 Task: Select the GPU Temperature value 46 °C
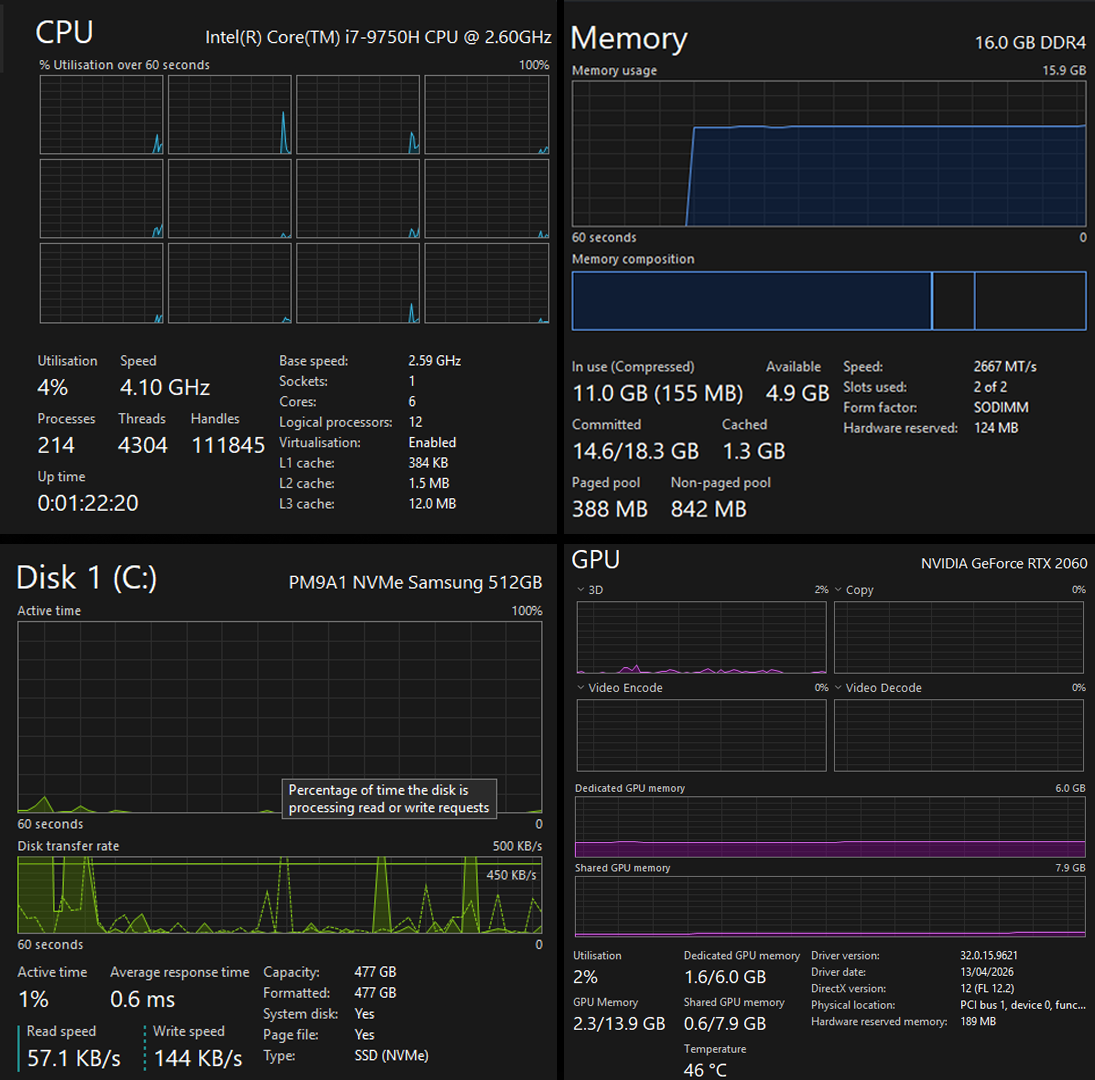705,1070
